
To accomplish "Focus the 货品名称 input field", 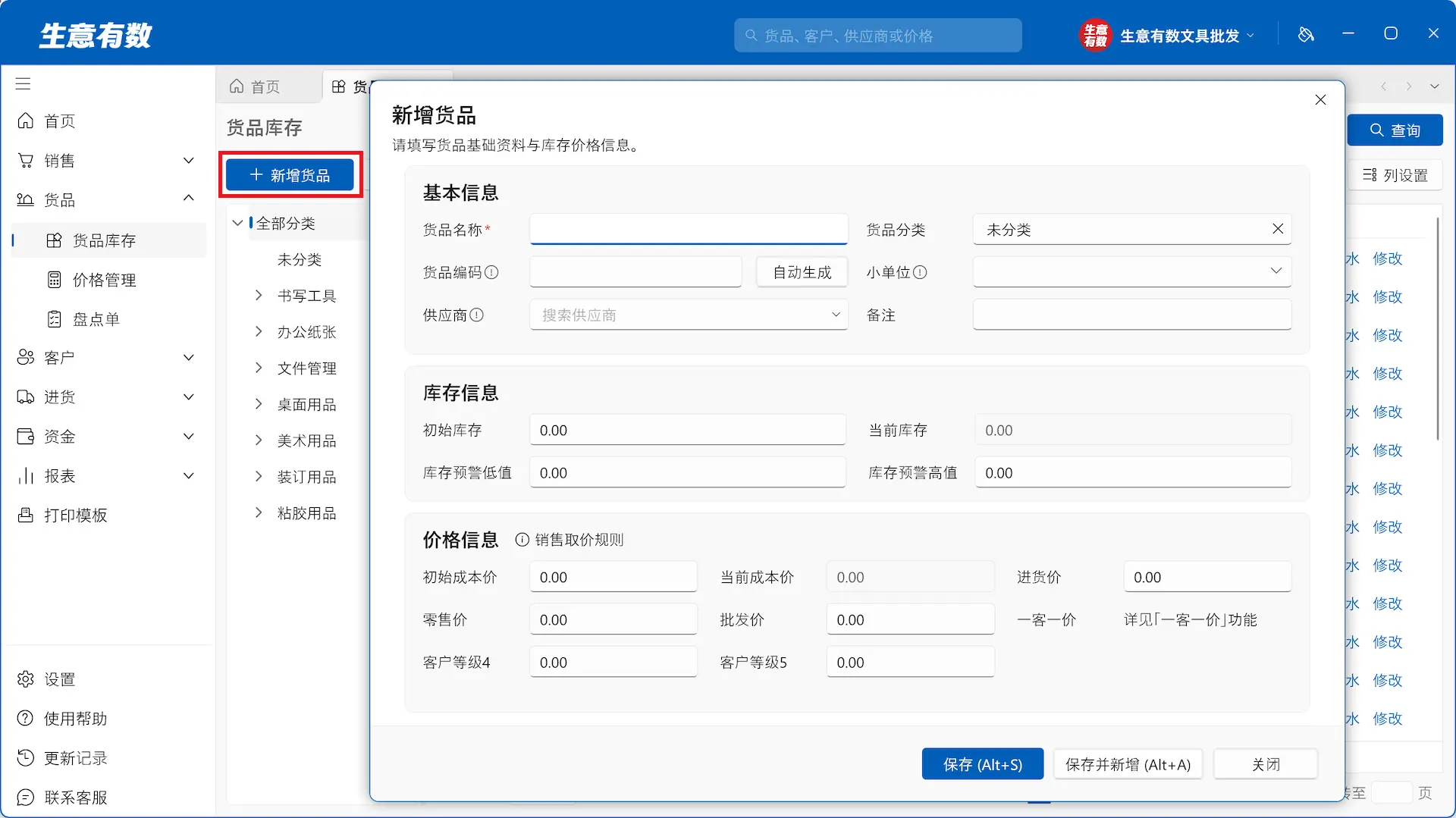I will (689, 229).
